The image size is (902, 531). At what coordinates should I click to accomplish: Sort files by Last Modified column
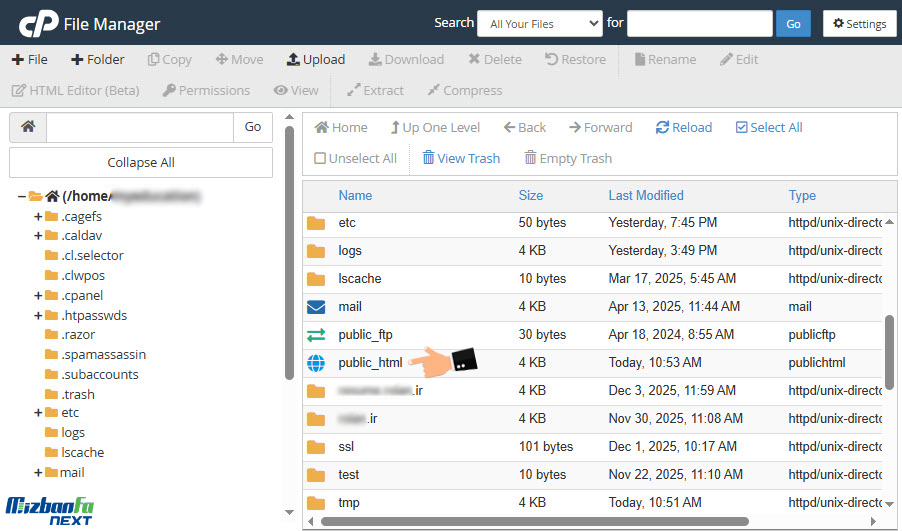[645, 195]
